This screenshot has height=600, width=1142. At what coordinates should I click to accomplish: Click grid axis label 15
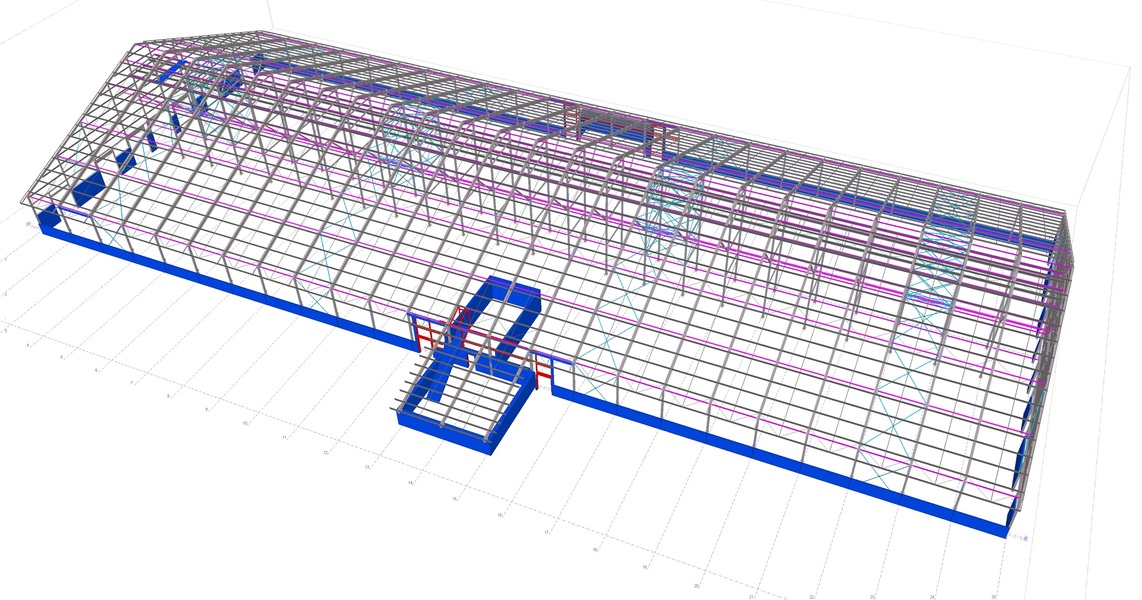click(x=455, y=497)
